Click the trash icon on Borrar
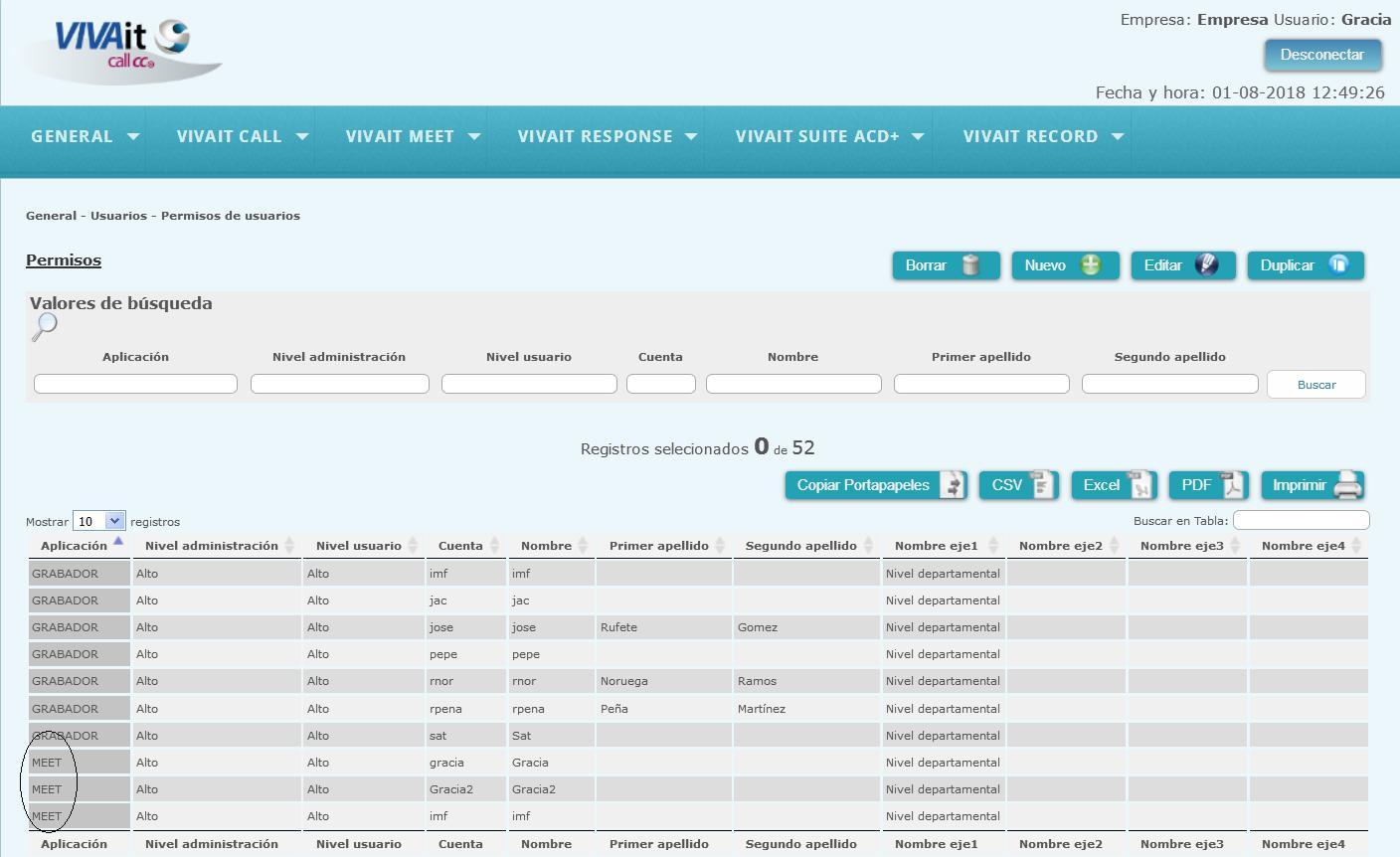Image resolution: width=1400 pixels, height=857 pixels. point(970,265)
